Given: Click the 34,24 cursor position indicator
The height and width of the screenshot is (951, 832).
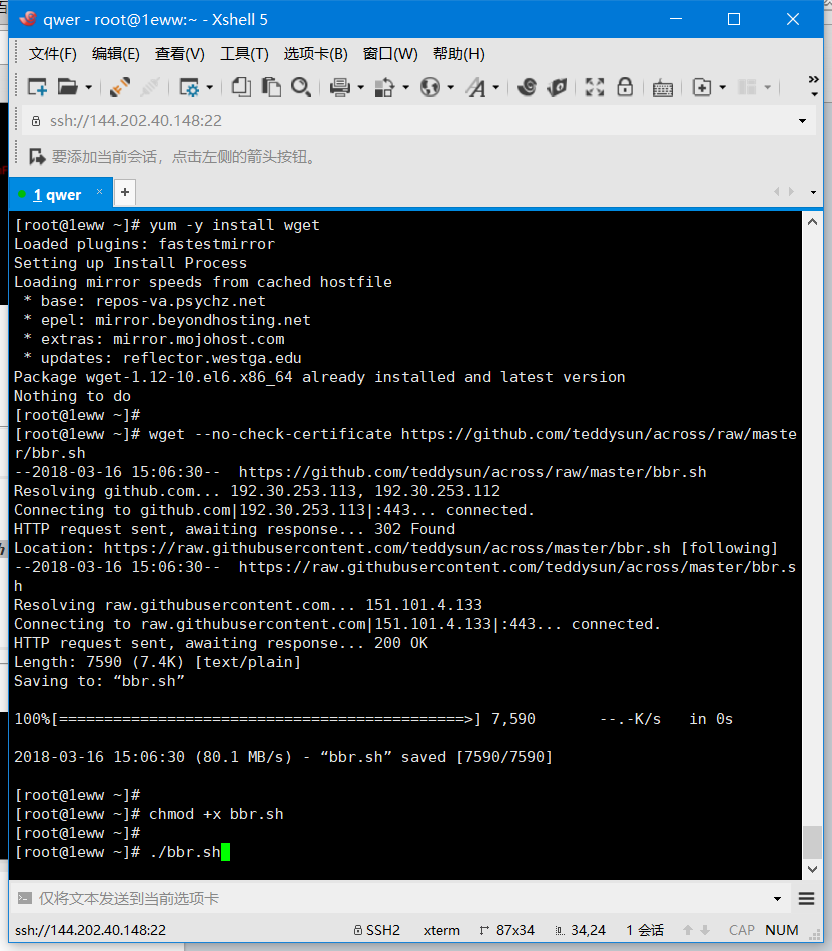Looking at the screenshot, I should click(x=581, y=930).
